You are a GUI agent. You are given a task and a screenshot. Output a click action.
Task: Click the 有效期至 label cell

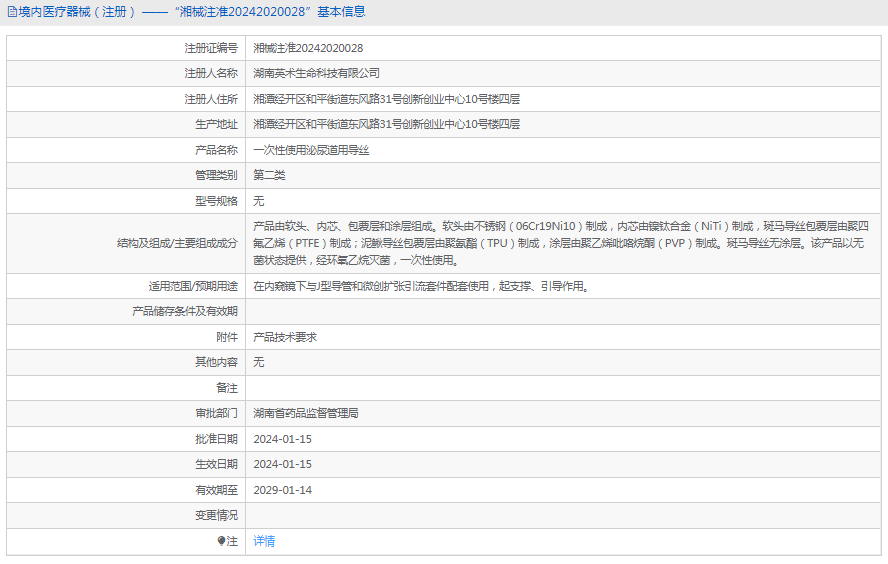coord(126,490)
